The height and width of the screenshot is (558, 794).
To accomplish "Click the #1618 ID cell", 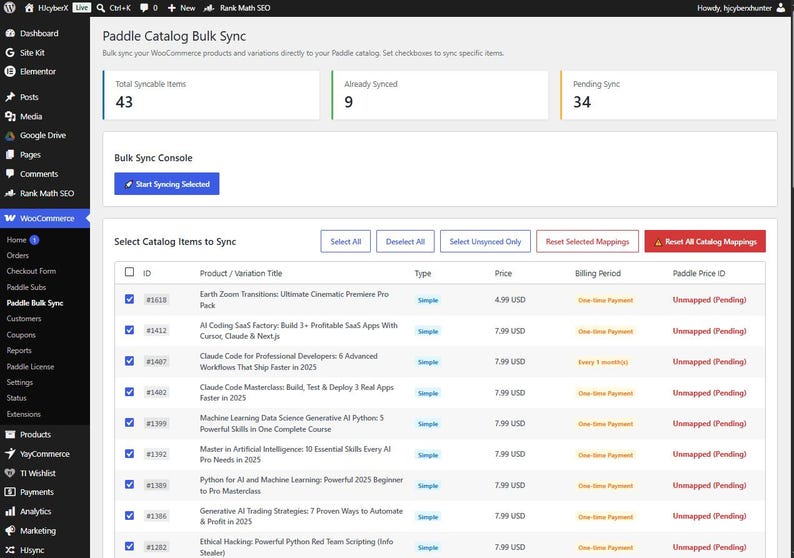I will [156, 300].
